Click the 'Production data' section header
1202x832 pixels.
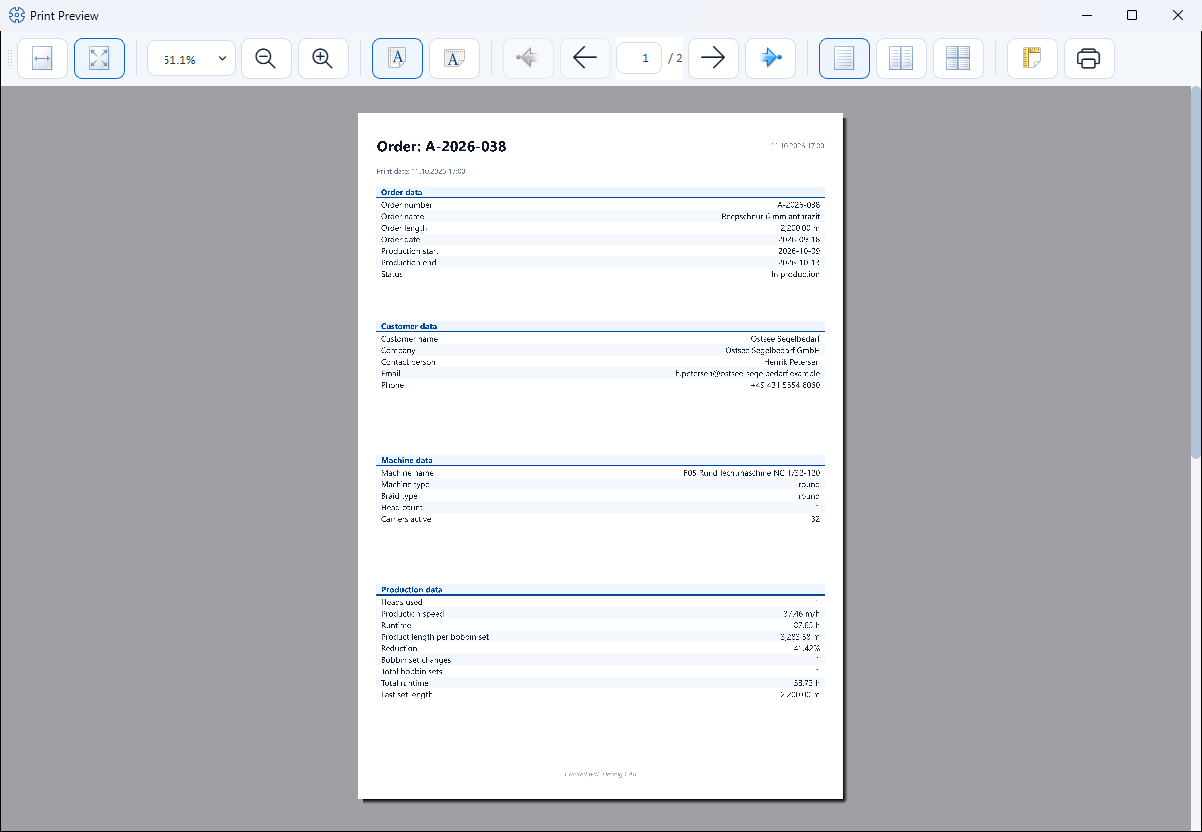point(411,590)
